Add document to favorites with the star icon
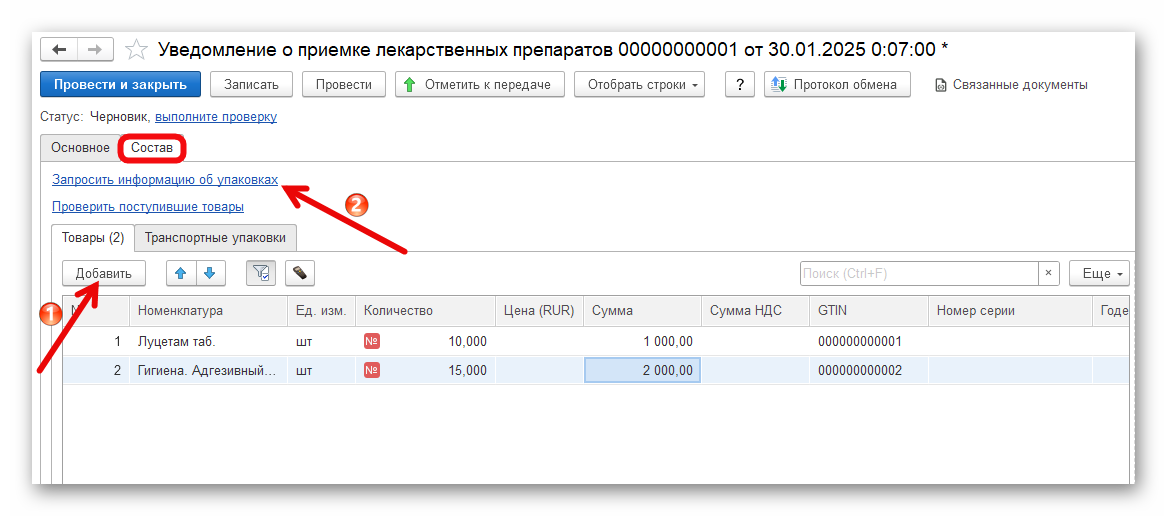Screen dimensions: 1167x516 coord(136,50)
